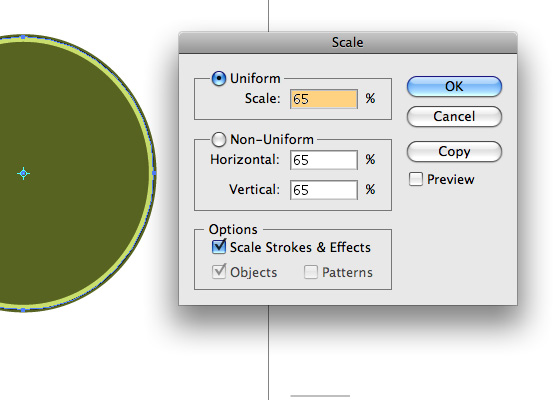Select the Uniform radio button
The height and width of the screenshot is (400, 560).
[x=219, y=79]
